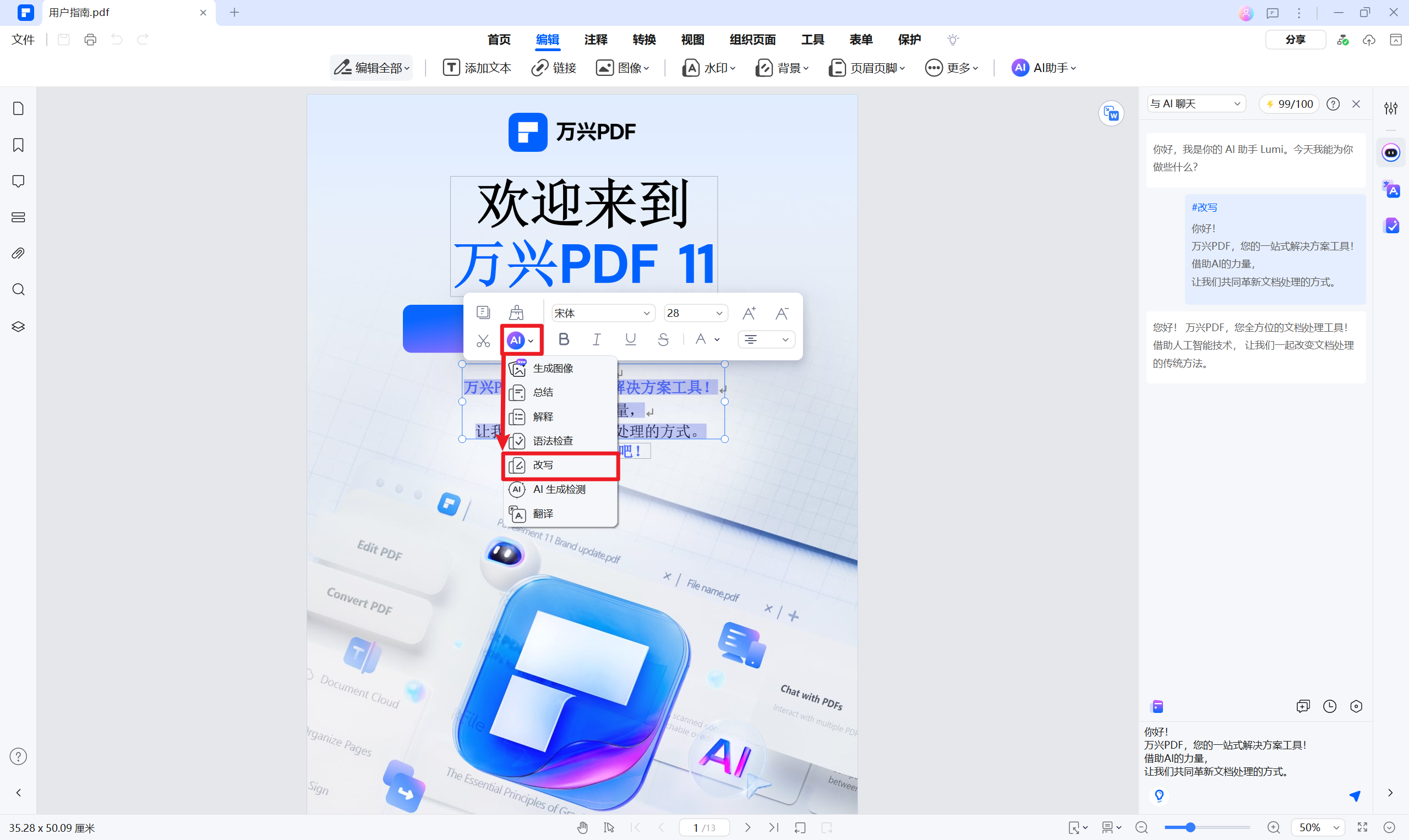Open the form fields panel icon
Viewport: 1409px width, 840px height.
pos(18,217)
